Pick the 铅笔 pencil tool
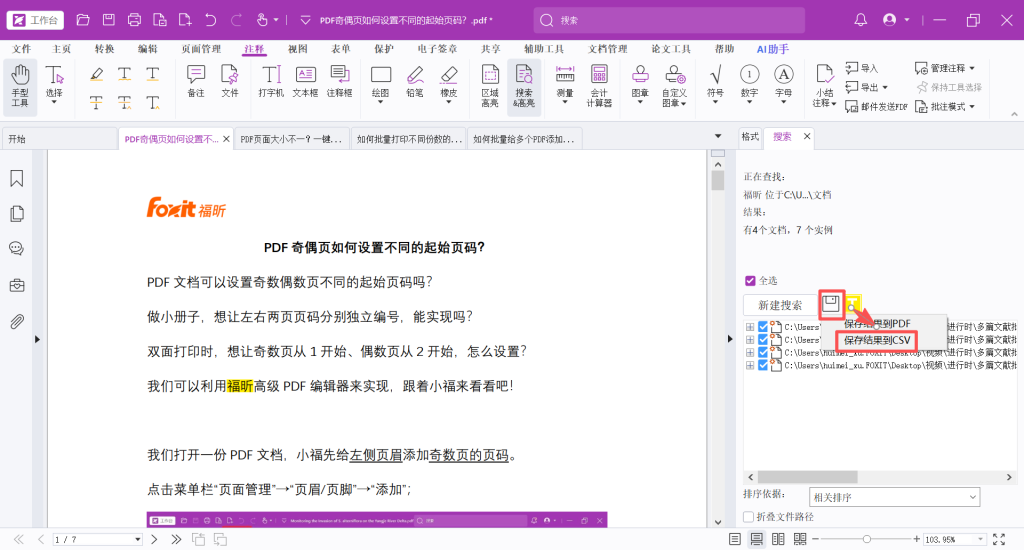 click(415, 82)
